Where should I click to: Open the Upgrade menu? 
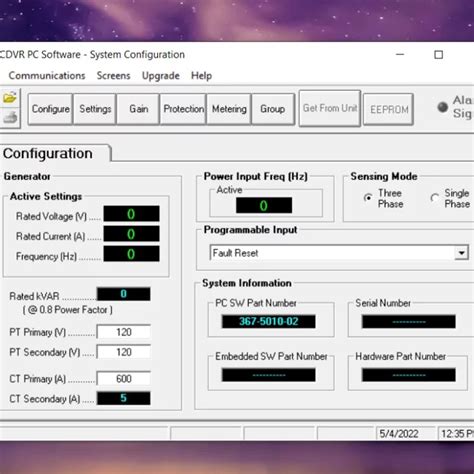[x=161, y=76]
